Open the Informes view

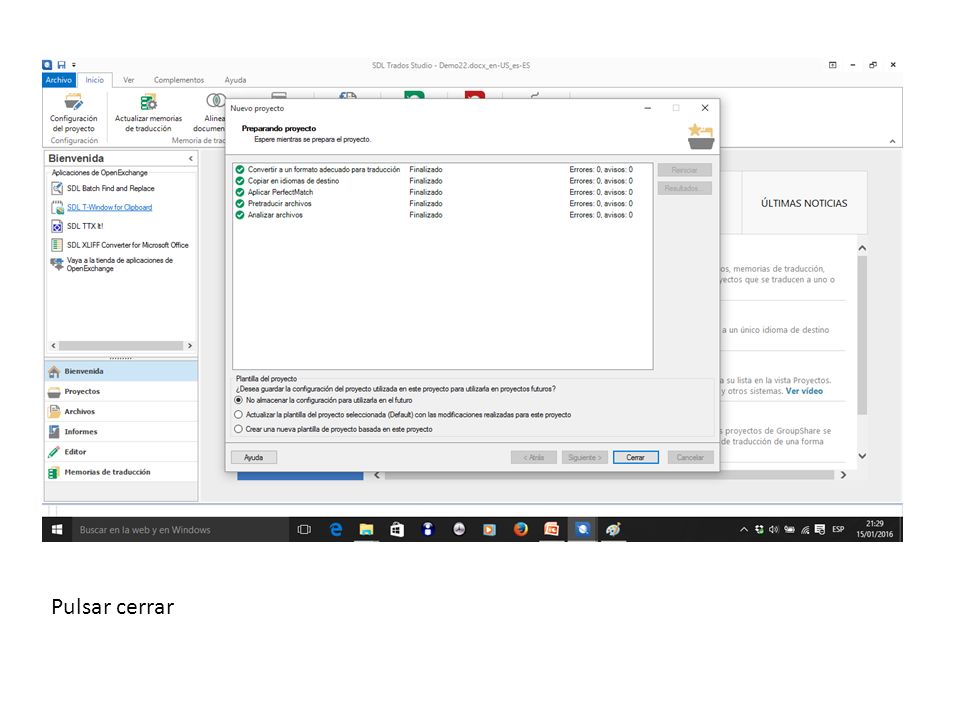[121, 432]
